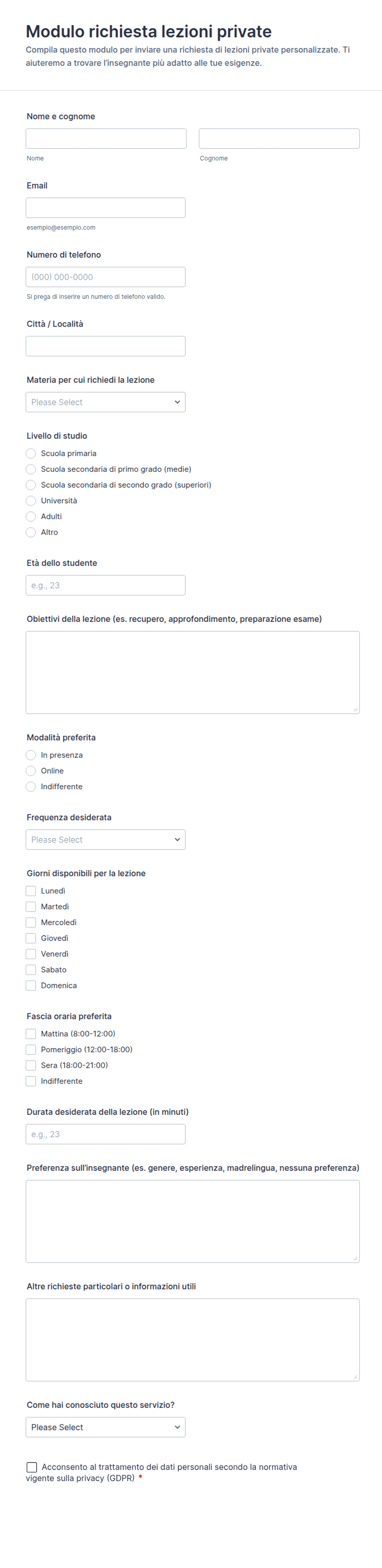Click the Cognome last name field
Image resolution: width=382 pixels, height=1568 pixels.
pos(279,138)
